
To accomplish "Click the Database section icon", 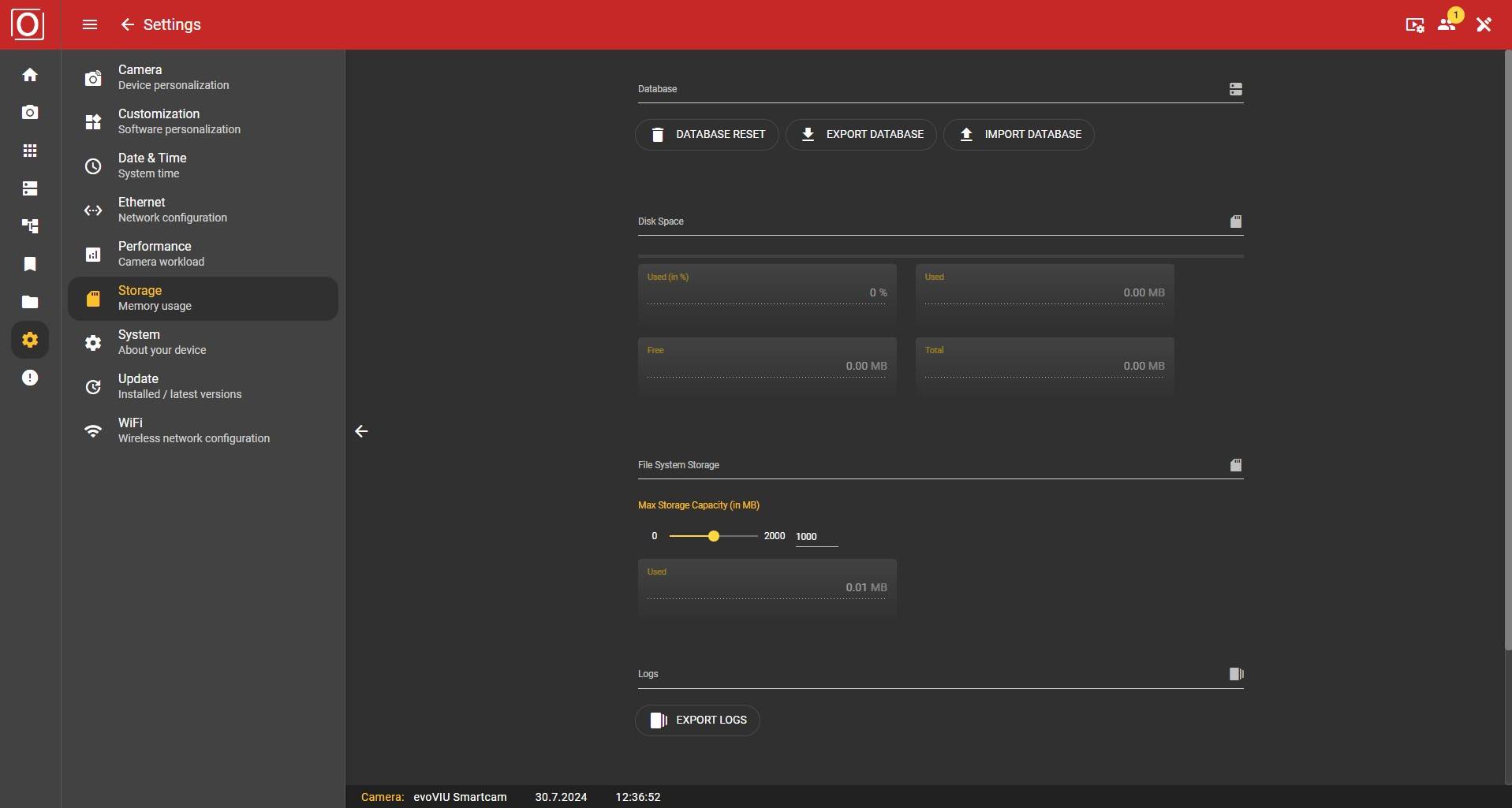I will [x=1236, y=89].
